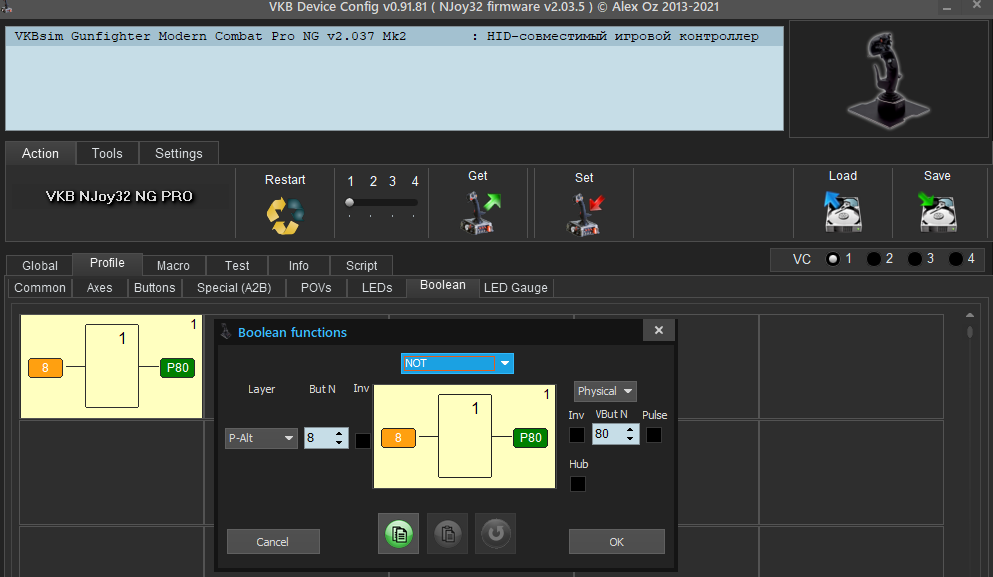The image size is (993, 577).
Task: Decrease VBut N value with down arrow
Action: pos(629,438)
